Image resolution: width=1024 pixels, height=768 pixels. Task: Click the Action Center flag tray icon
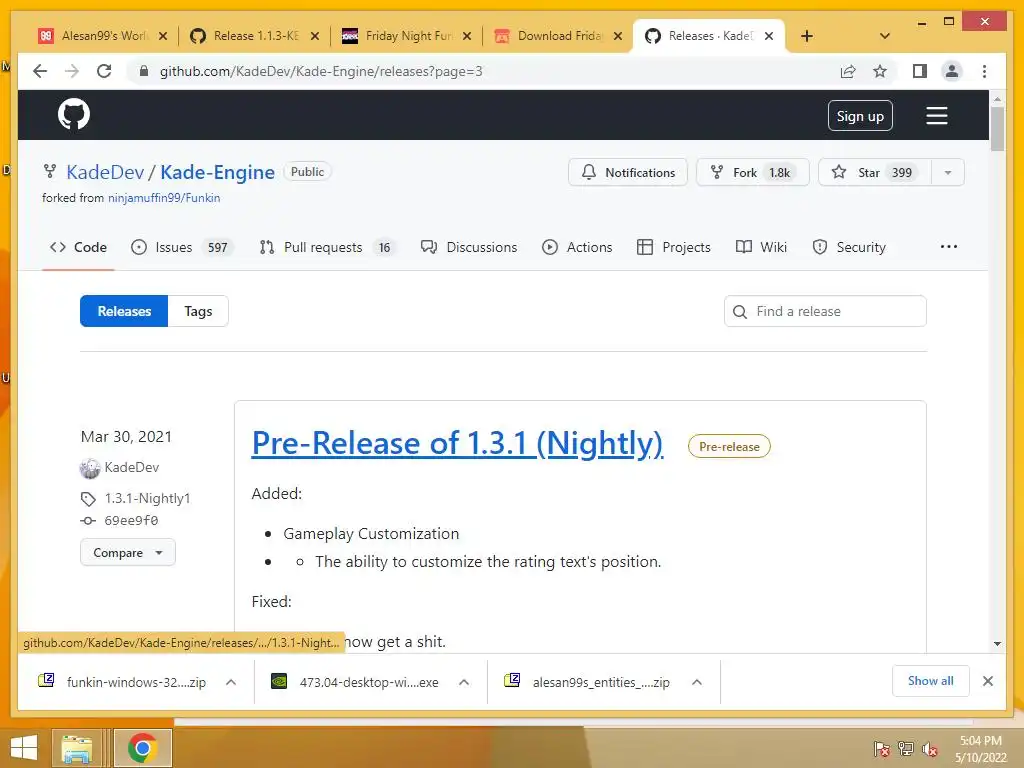pos(882,748)
